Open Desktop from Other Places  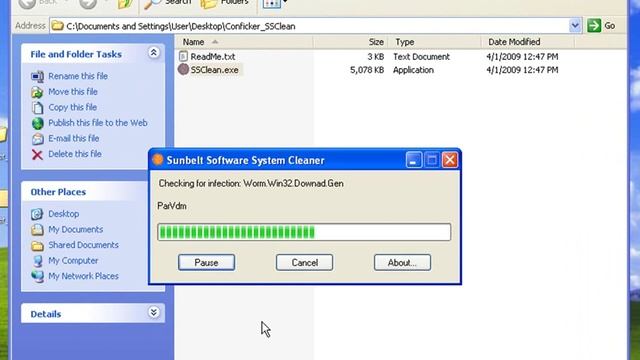pyautogui.click(x=64, y=213)
